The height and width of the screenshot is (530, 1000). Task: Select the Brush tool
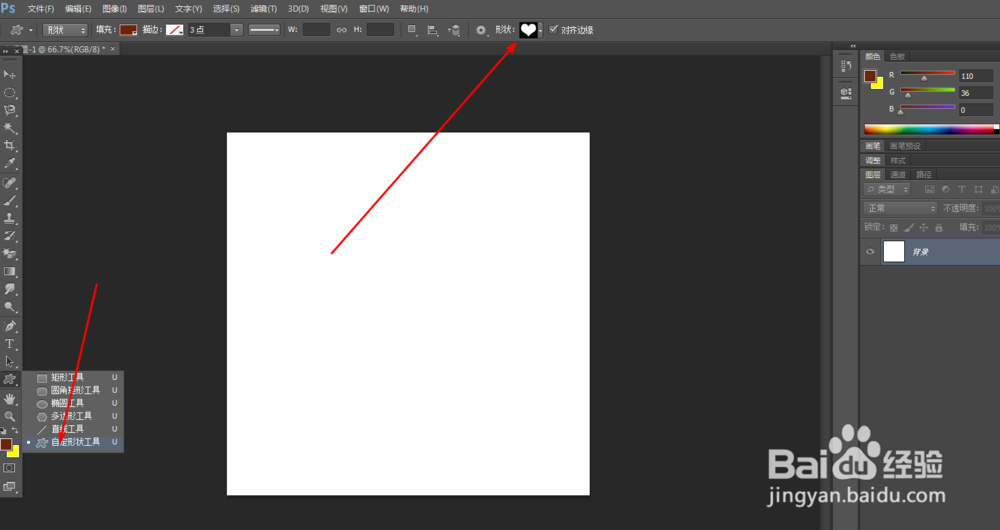10,201
